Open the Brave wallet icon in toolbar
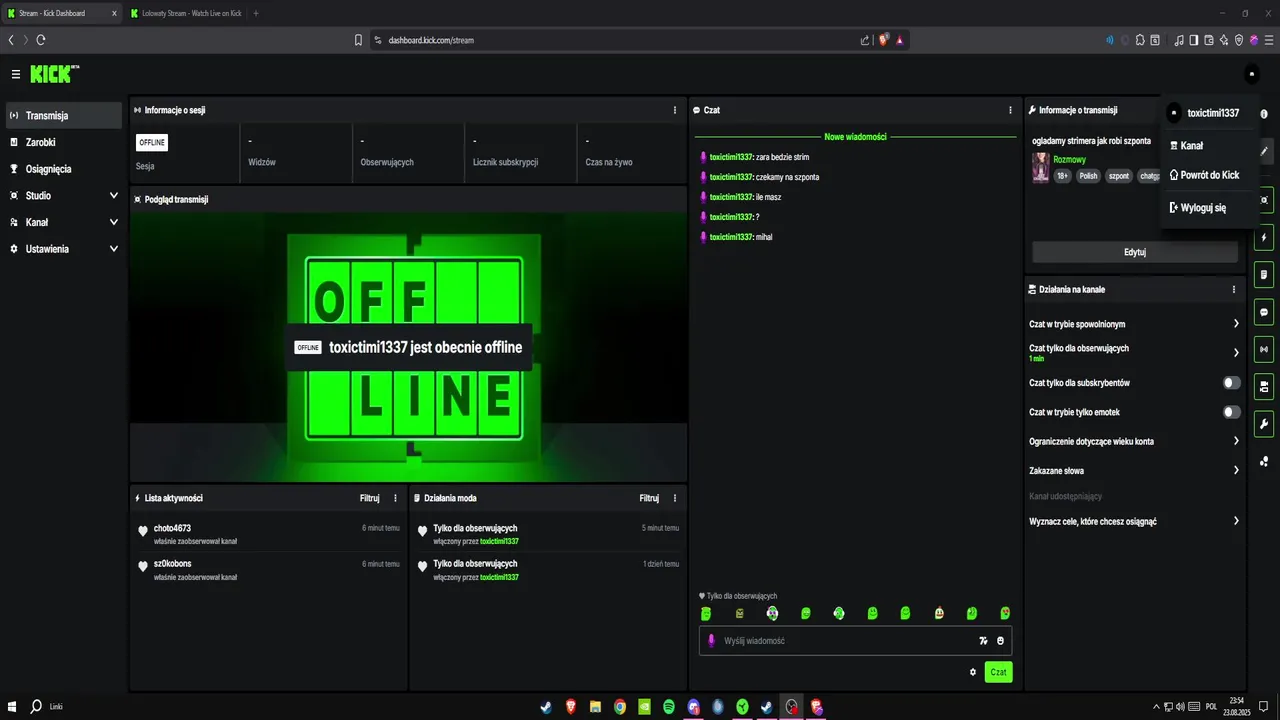Image resolution: width=1280 pixels, height=720 pixels. [1210, 40]
